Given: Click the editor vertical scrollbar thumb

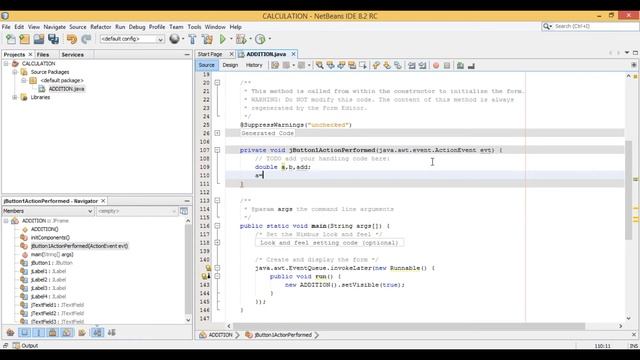Looking at the screenshot, I should pyautogui.click(x=629, y=190).
